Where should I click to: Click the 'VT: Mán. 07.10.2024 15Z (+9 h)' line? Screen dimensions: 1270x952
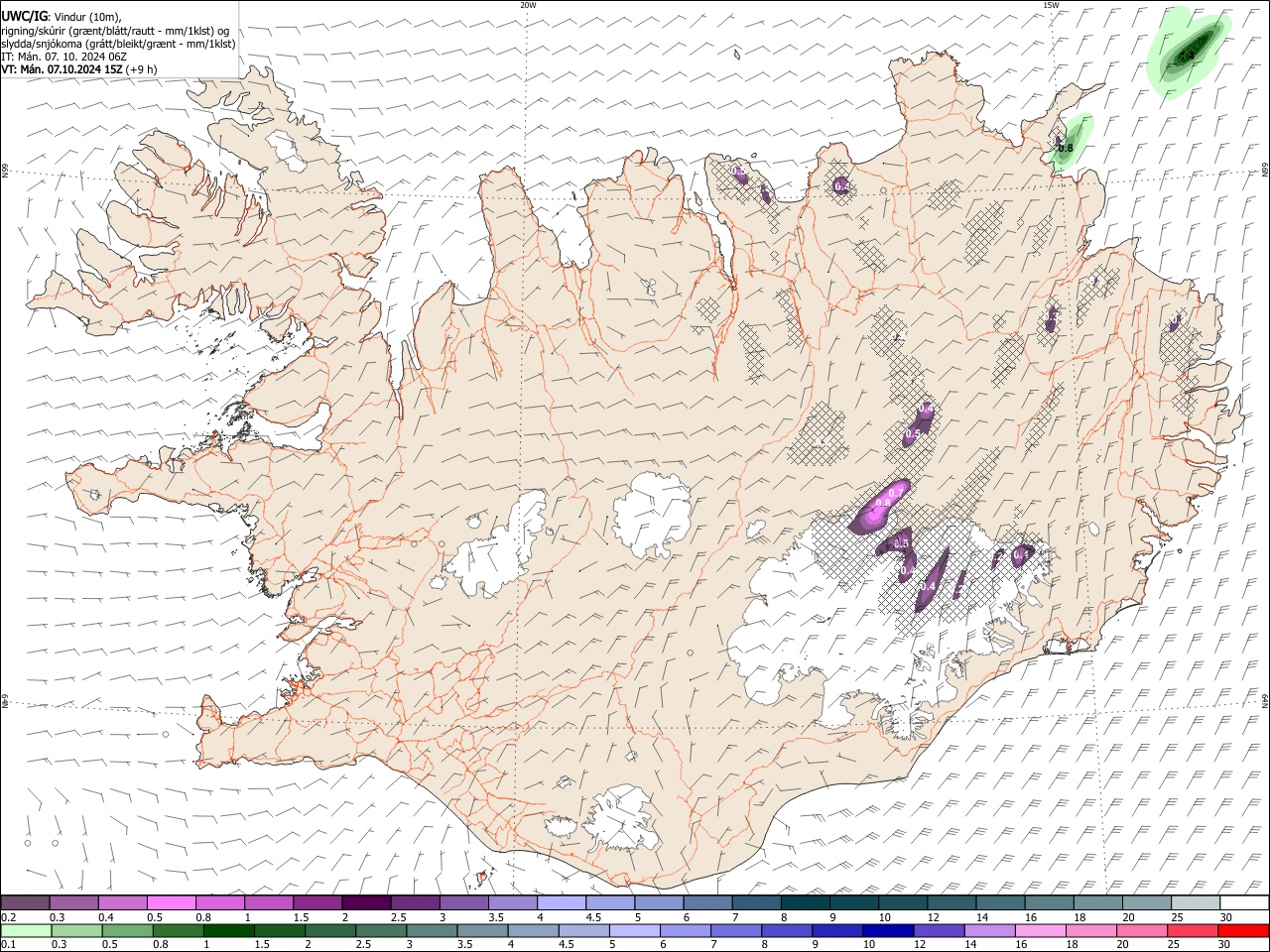78,69
